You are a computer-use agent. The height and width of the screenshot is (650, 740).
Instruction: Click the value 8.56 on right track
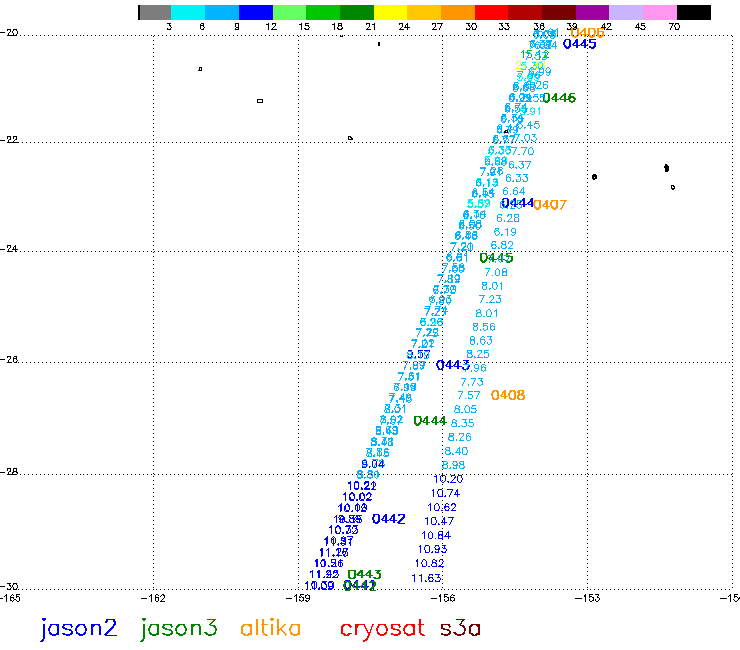click(x=484, y=327)
